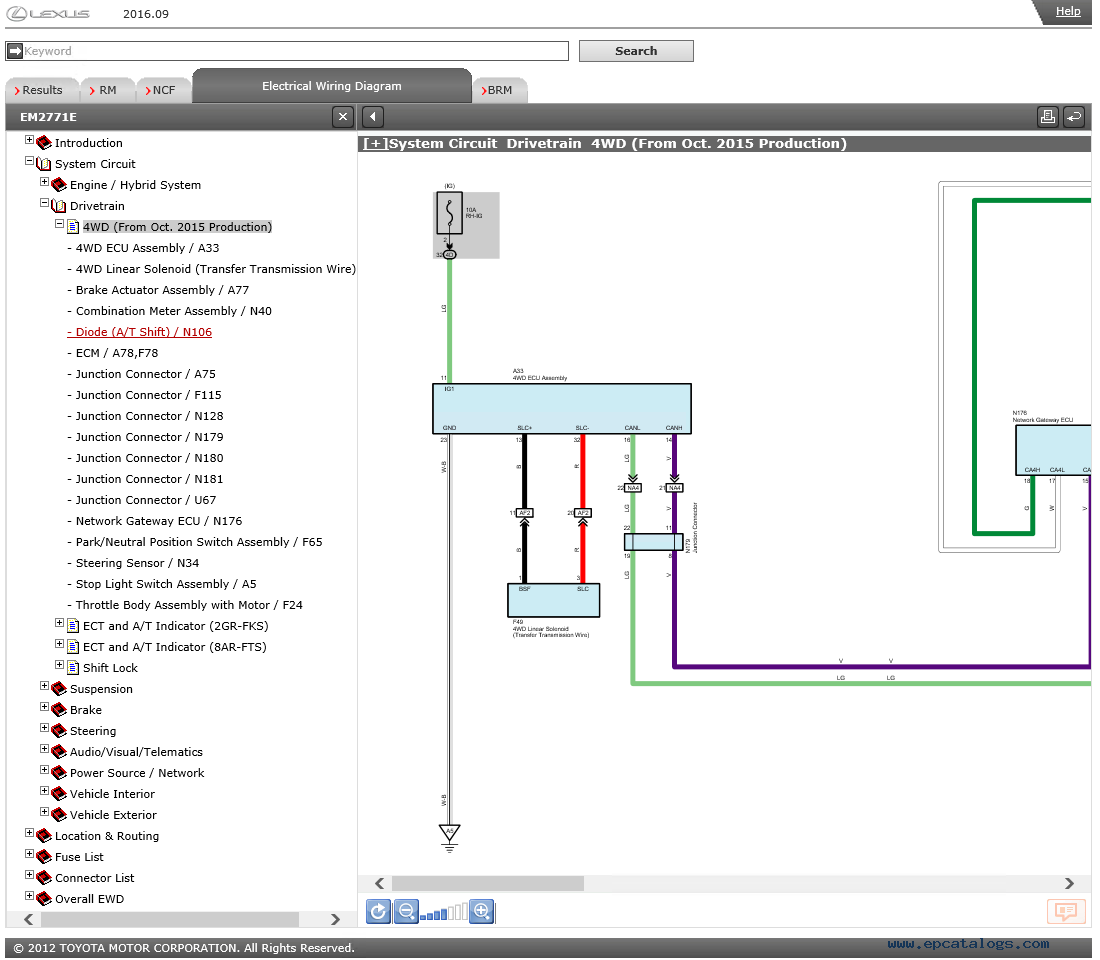Adjust the zoom level bar indicator

click(443, 912)
